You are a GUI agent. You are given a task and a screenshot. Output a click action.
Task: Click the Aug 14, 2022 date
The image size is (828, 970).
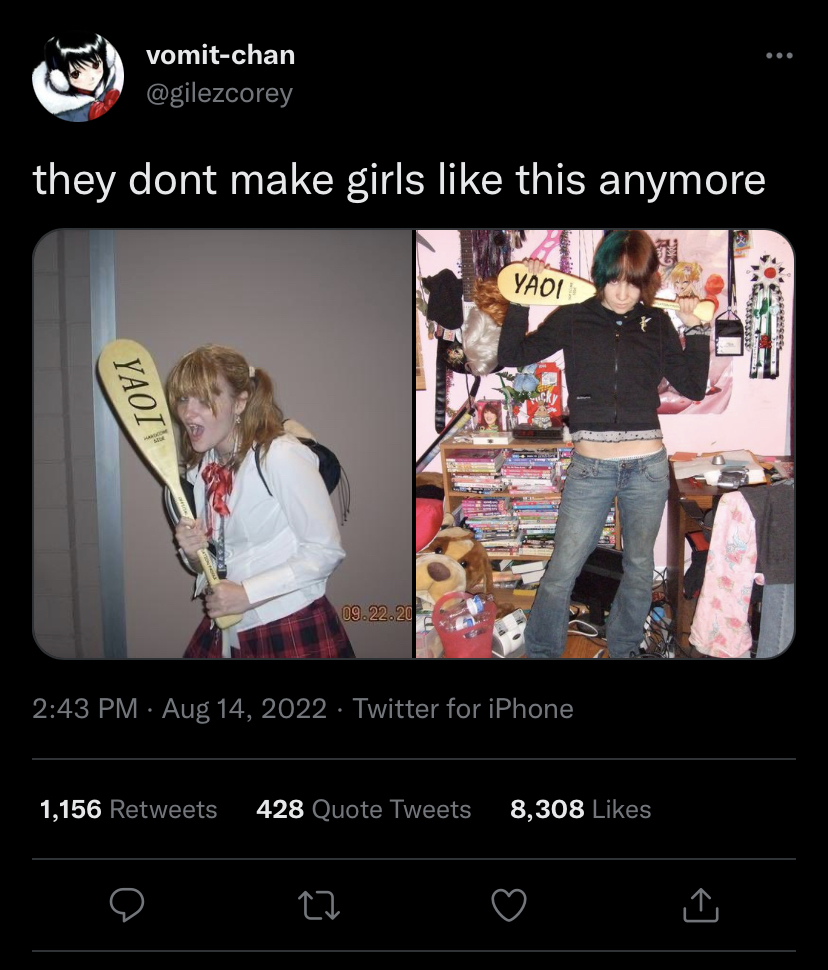click(244, 708)
